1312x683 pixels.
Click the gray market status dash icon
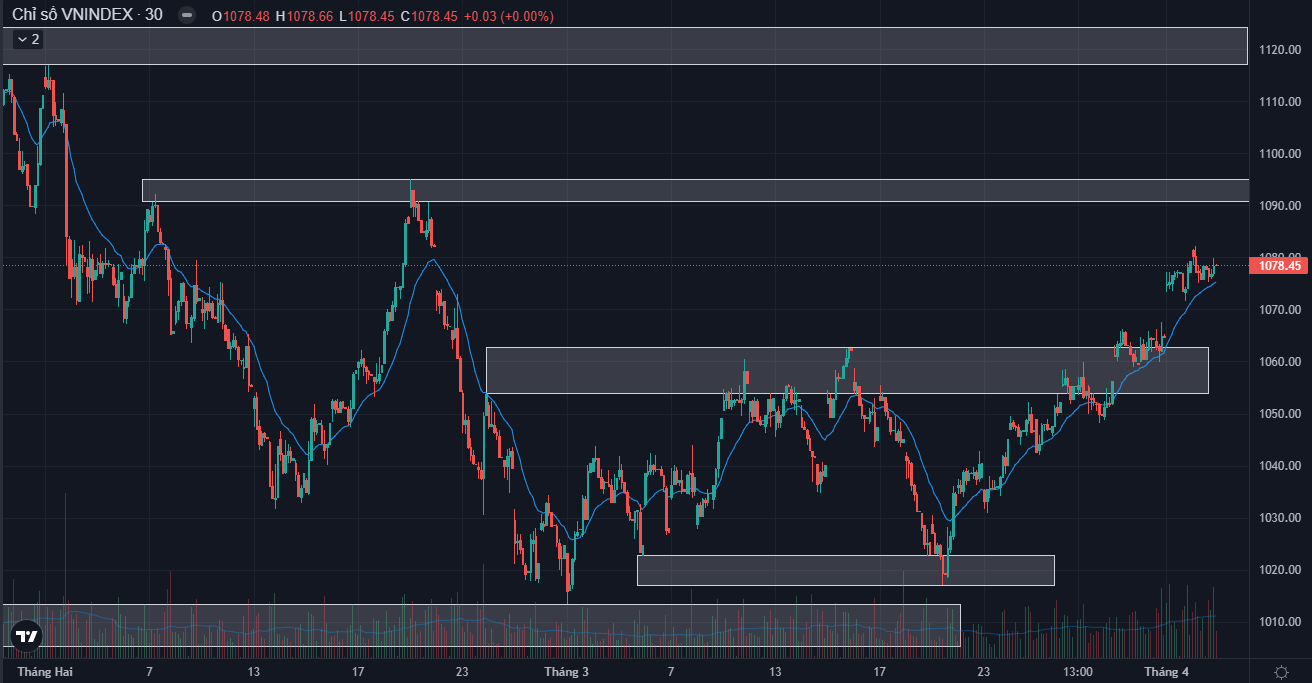(187, 16)
